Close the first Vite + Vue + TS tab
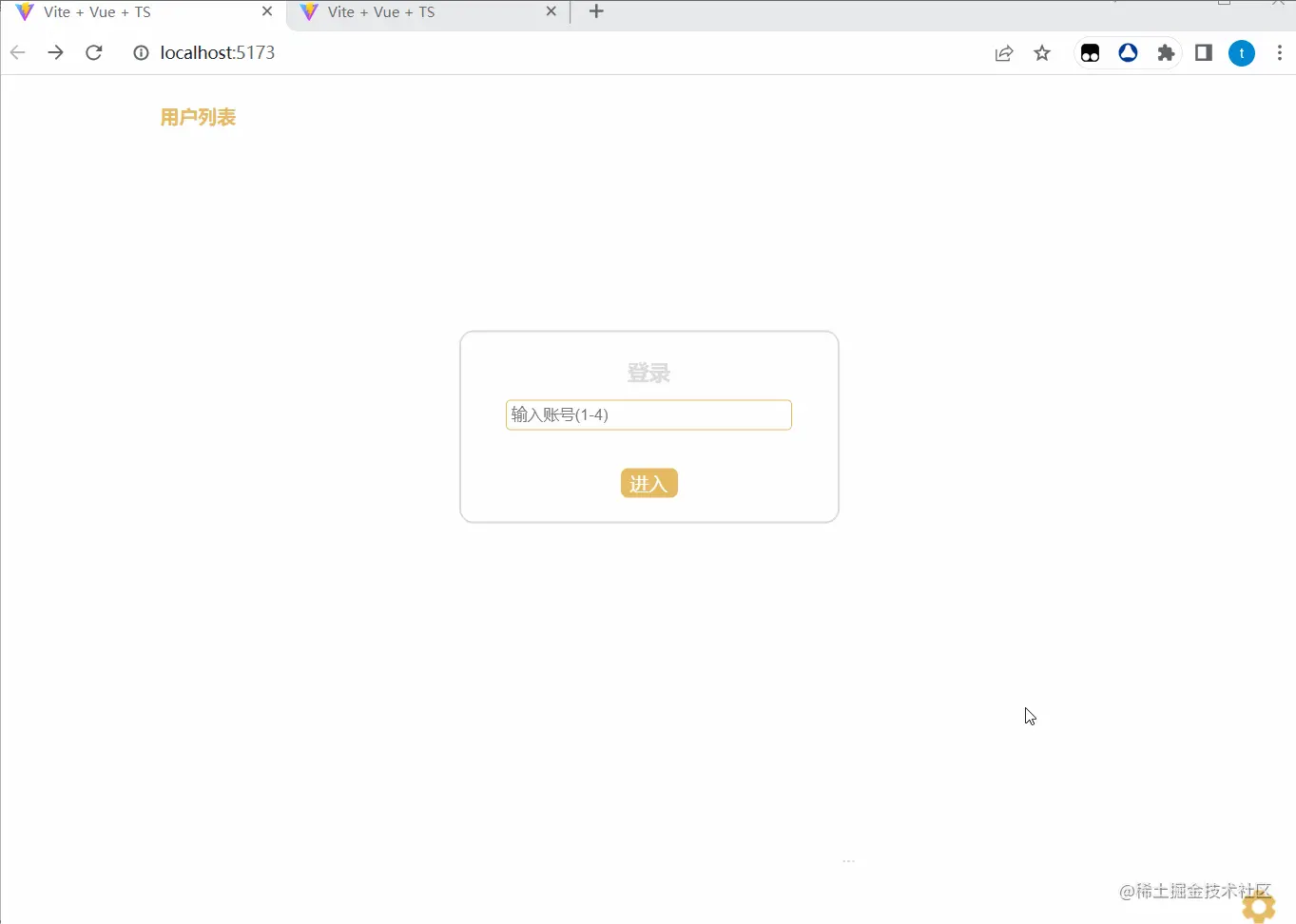The image size is (1296, 924). click(x=267, y=11)
